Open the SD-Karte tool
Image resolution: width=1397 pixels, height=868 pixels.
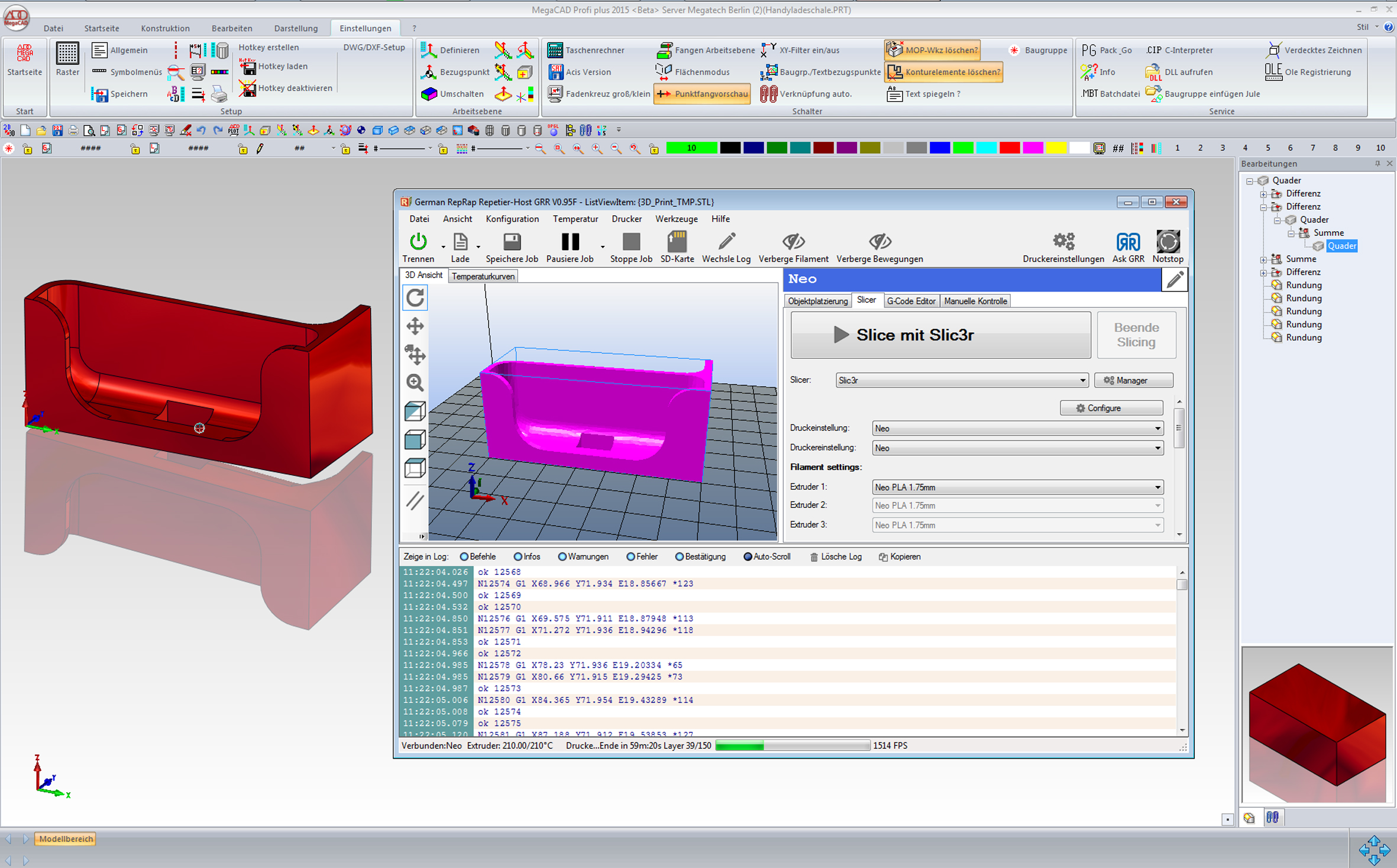point(677,242)
